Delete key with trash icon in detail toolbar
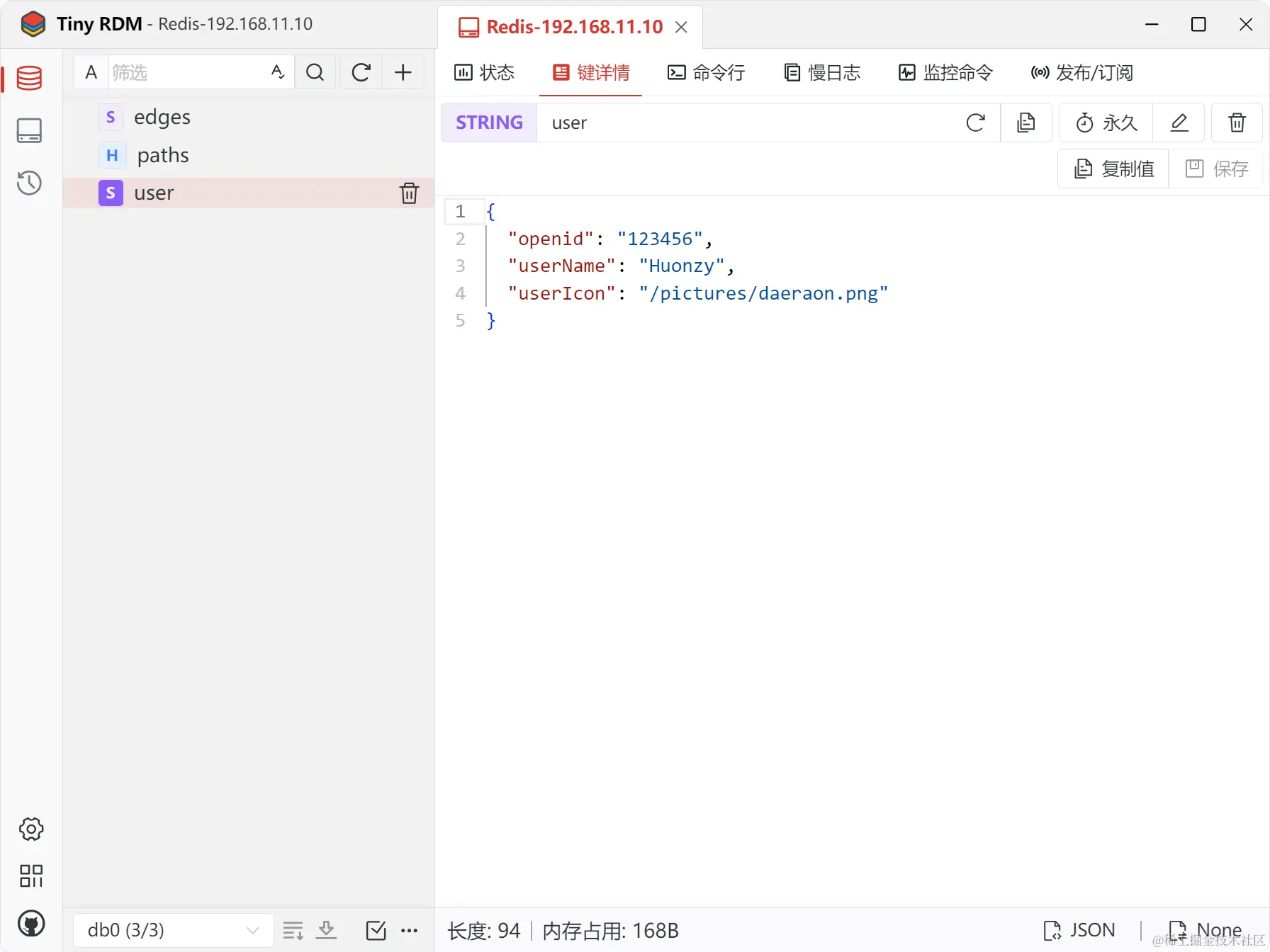Viewport: 1270px width, 952px height. pos(1237,123)
